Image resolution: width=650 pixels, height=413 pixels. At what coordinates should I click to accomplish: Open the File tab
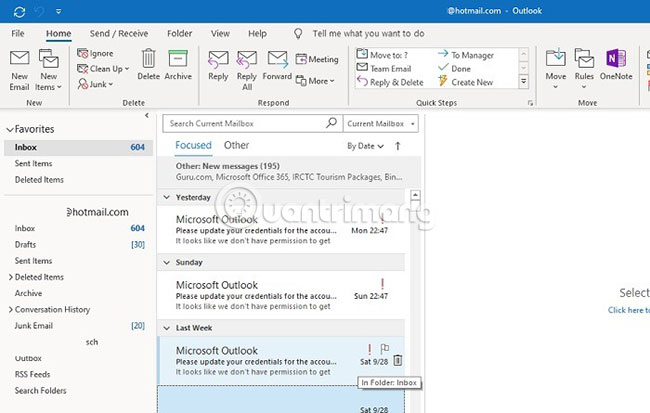[x=18, y=34]
